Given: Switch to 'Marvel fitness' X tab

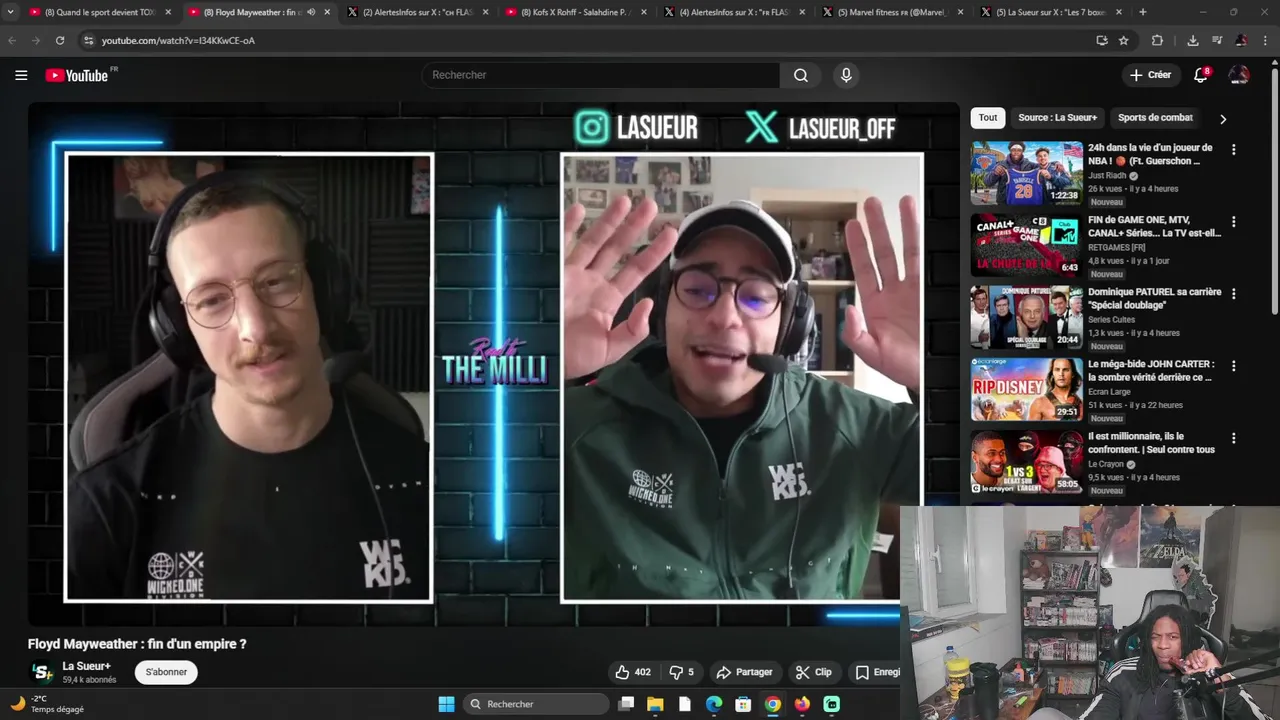Looking at the screenshot, I should pos(891,12).
